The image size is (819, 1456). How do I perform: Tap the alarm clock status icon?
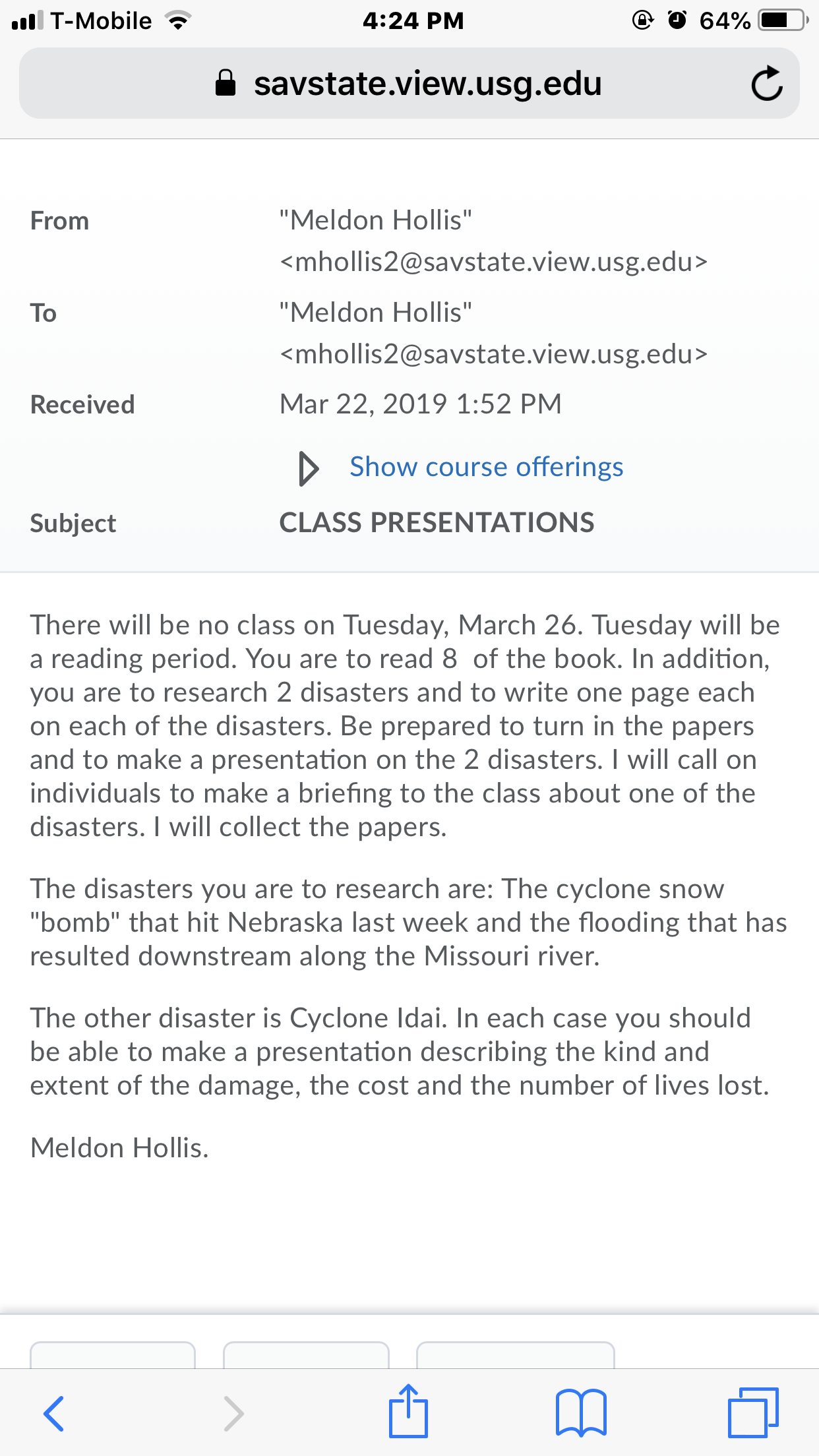[677, 20]
